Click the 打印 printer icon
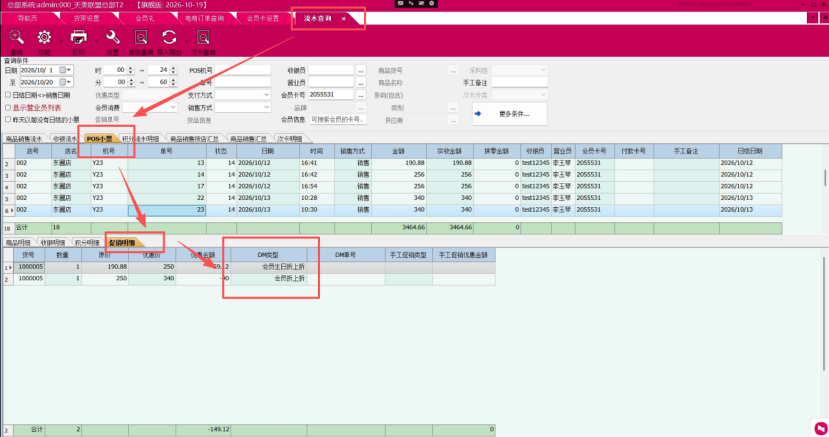The height and width of the screenshot is (437, 829). coord(78,38)
